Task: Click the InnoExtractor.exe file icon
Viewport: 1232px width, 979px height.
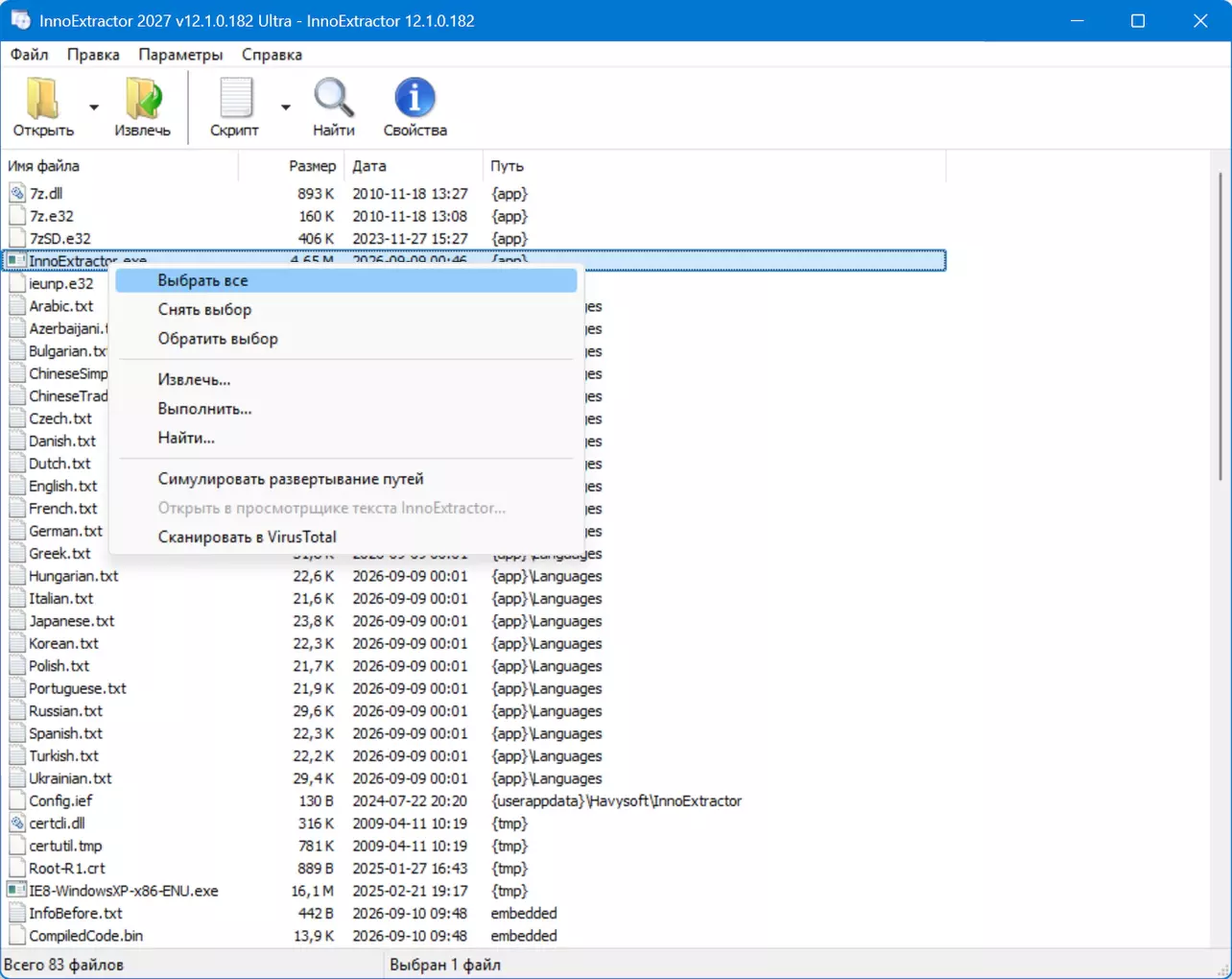Action: pos(16,261)
